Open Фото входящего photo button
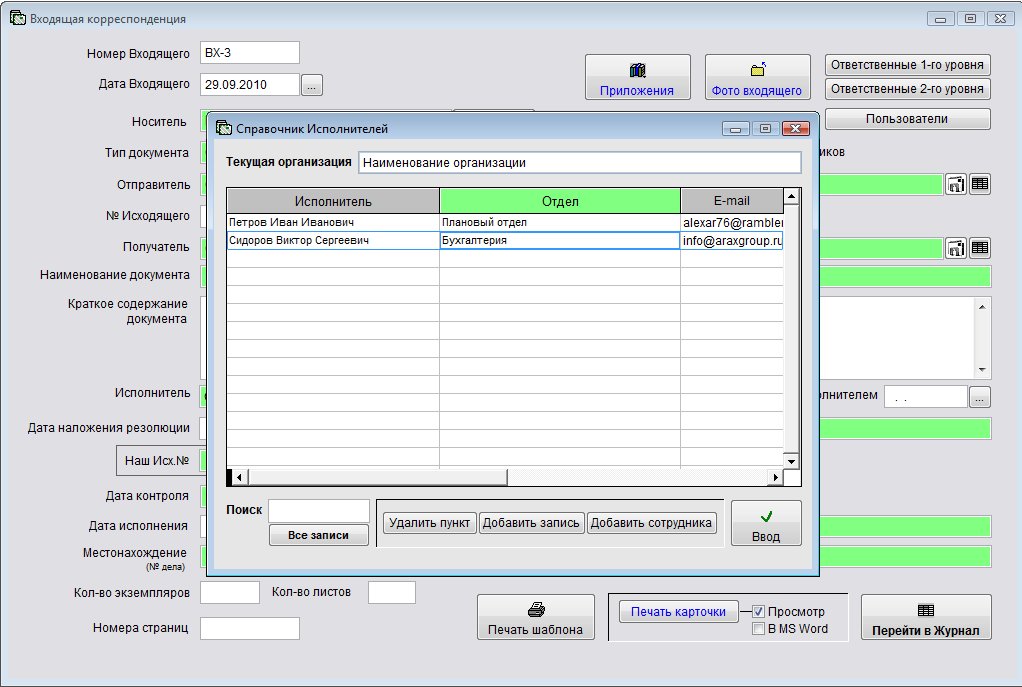Image resolution: width=1022 pixels, height=687 pixels. (x=757, y=78)
